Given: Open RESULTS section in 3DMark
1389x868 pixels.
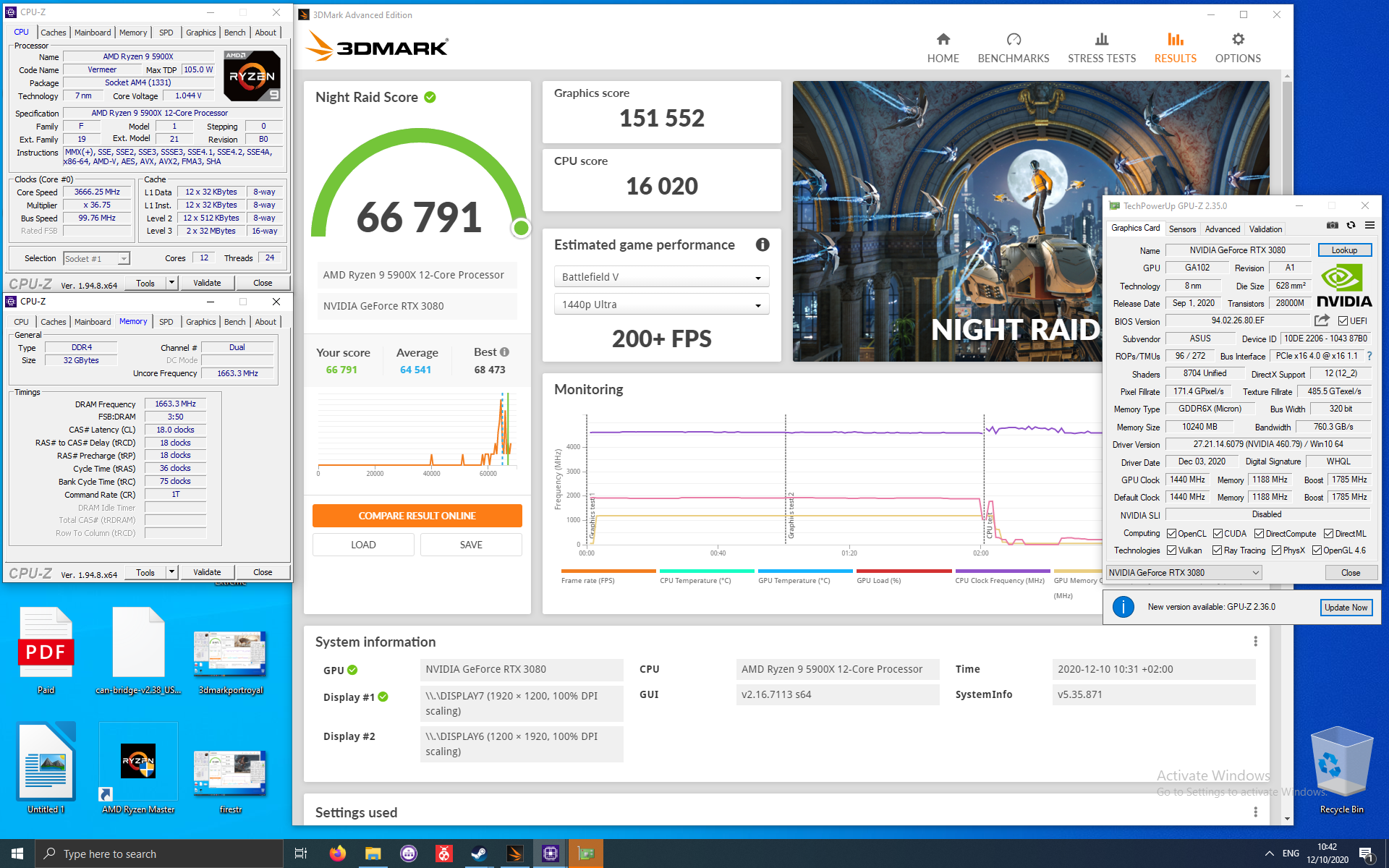Looking at the screenshot, I should click(x=1175, y=48).
